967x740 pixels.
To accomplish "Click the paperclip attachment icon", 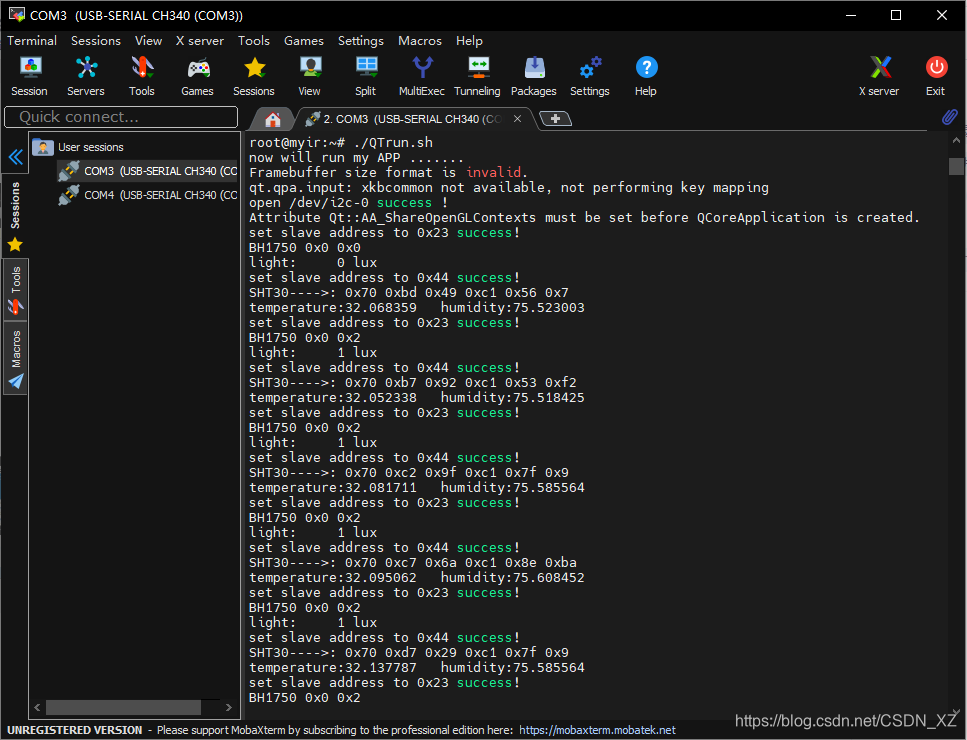I will (x=950, y=117).
